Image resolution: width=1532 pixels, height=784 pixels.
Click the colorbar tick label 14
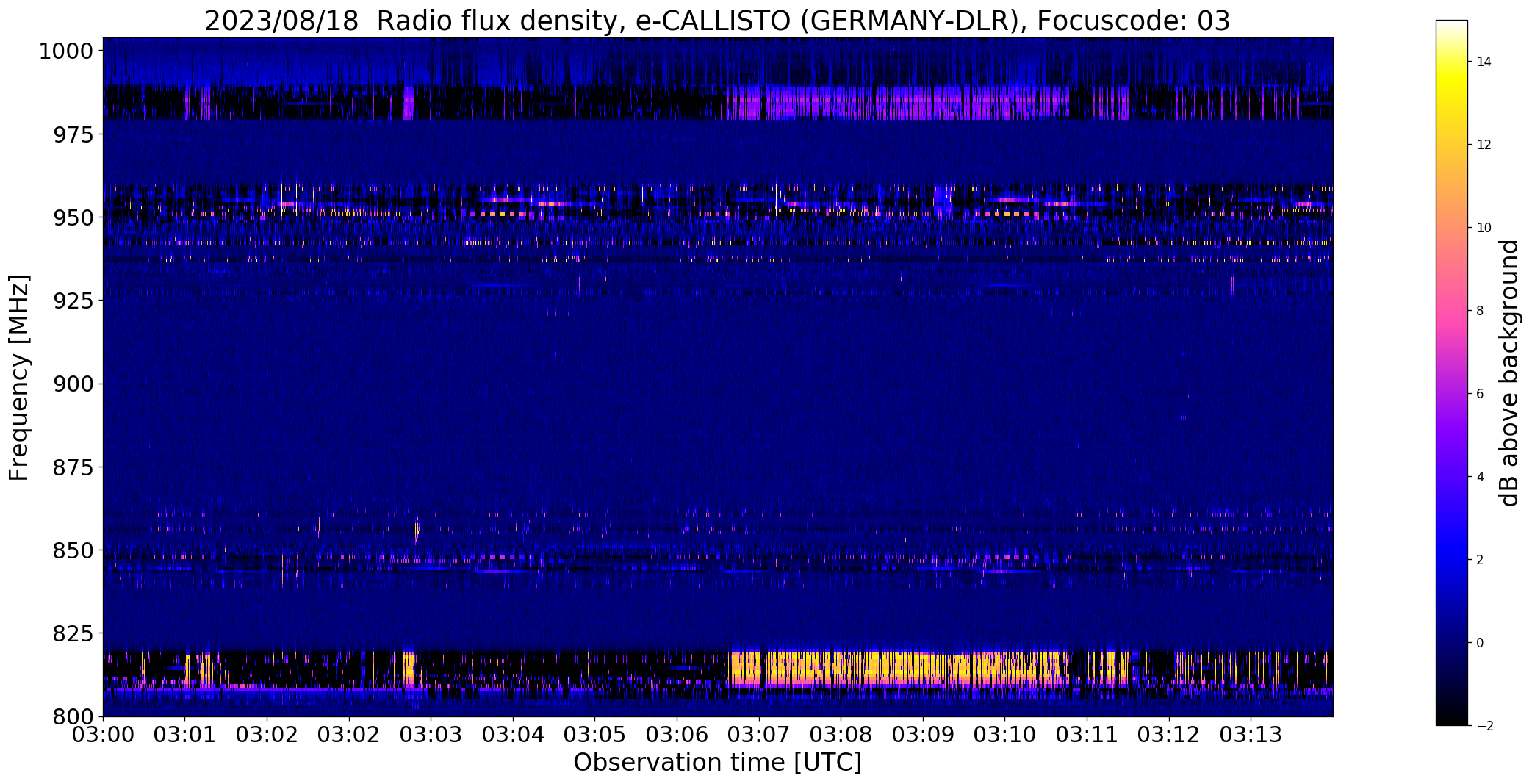pos(1484,62)
